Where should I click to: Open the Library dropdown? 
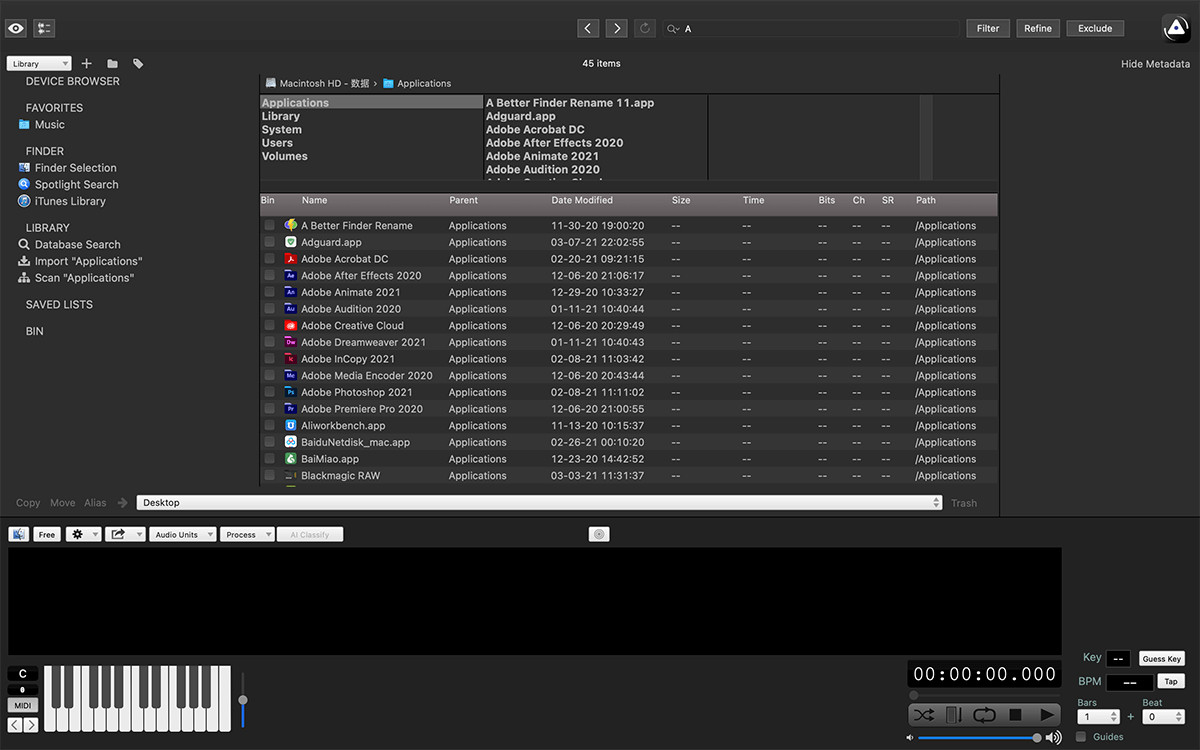(39, 64)
